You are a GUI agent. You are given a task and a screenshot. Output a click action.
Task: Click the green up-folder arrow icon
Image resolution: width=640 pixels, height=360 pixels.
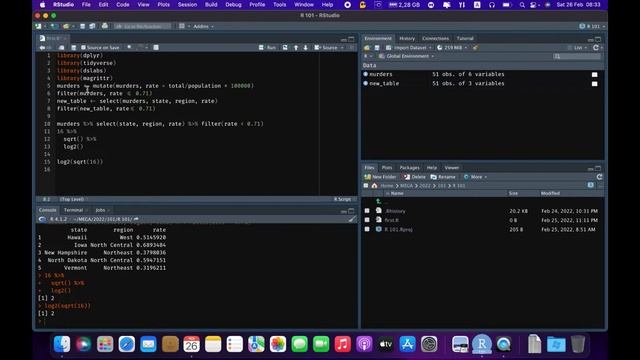pyautogui.click(x=378, y=201)
